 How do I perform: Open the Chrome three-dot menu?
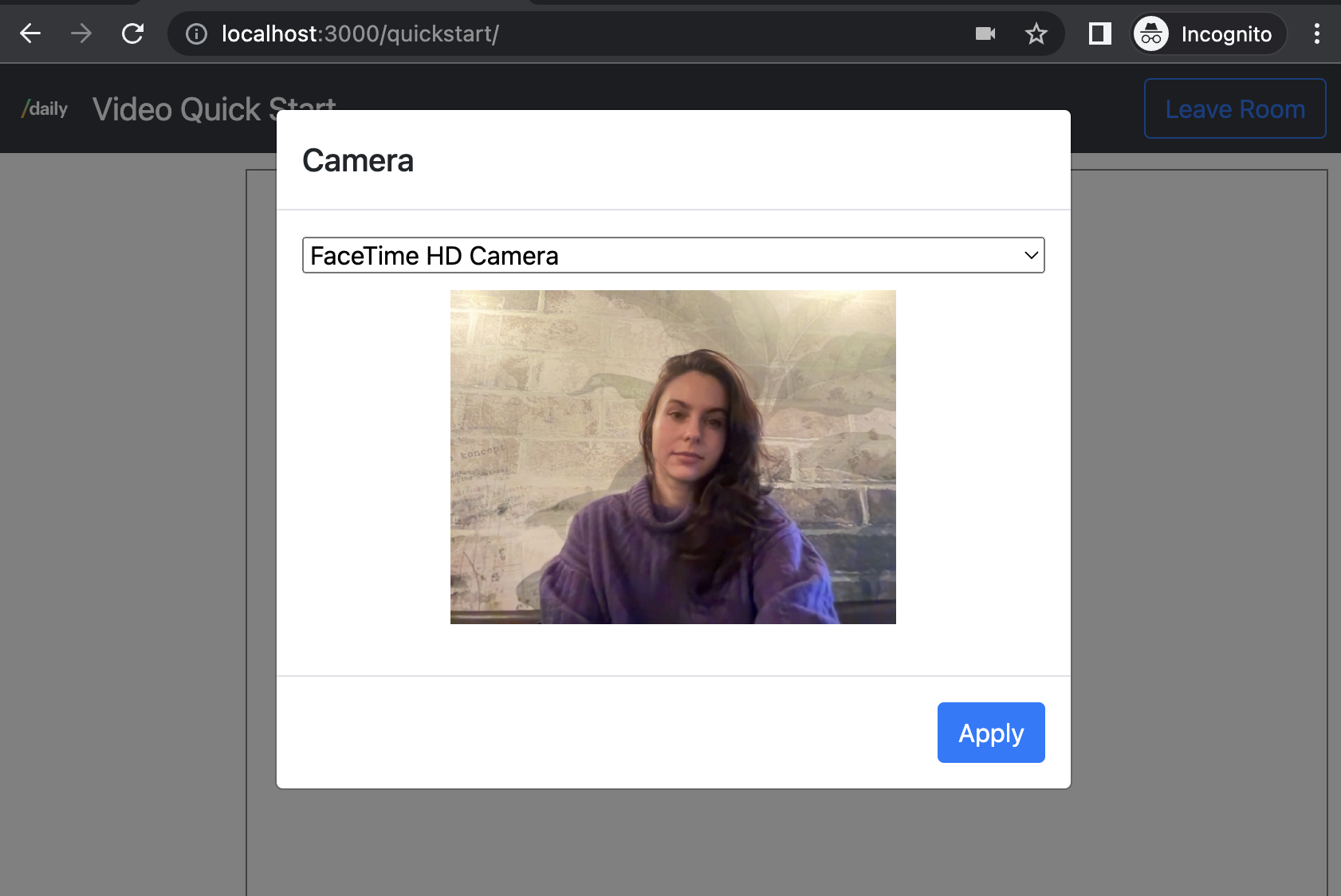[x=1318, y=33]
